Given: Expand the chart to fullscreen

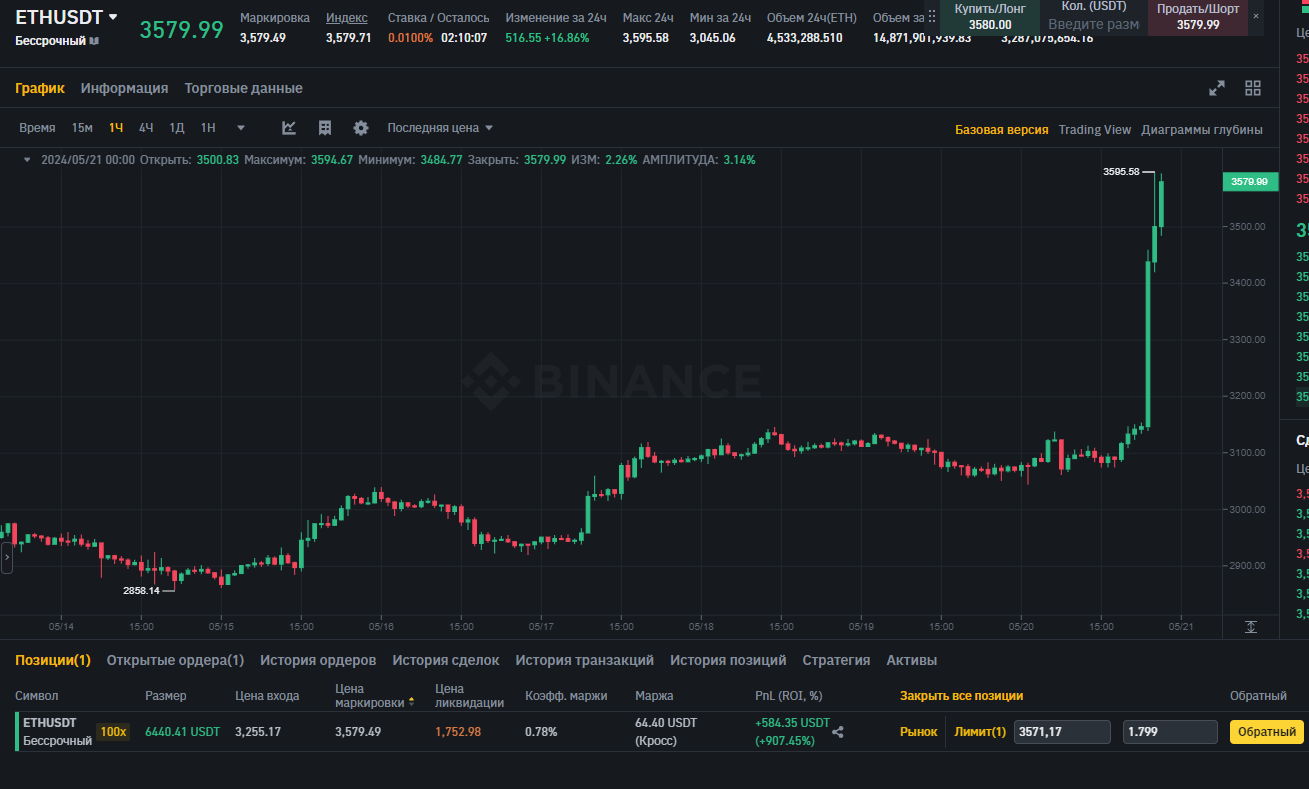Looking at the screenshot, I should coord(1217,88).
